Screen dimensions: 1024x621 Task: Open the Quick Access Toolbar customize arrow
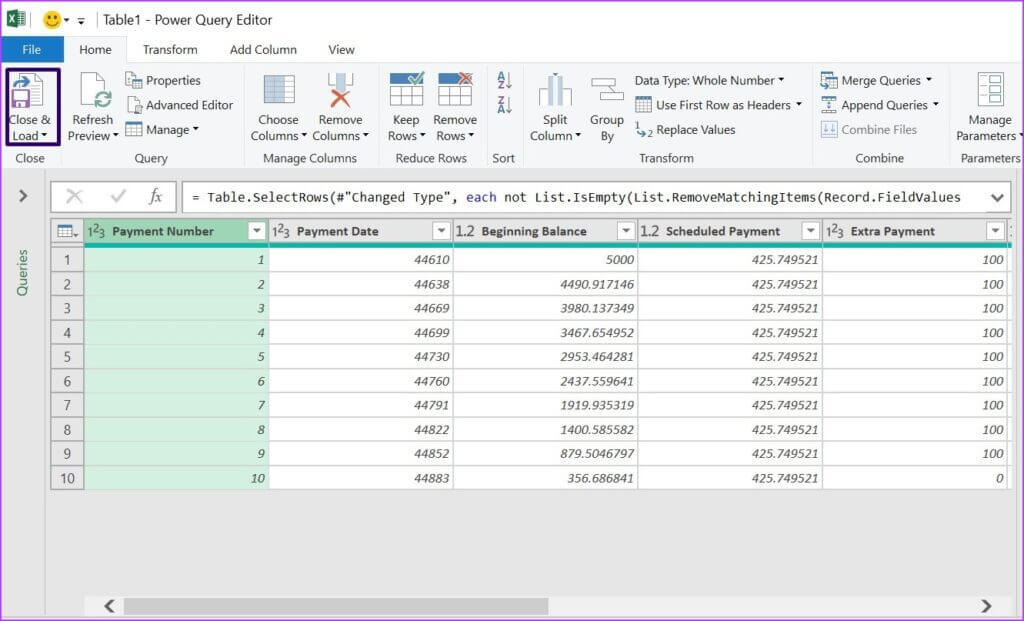pyautogui.click(x=81, y=21)
